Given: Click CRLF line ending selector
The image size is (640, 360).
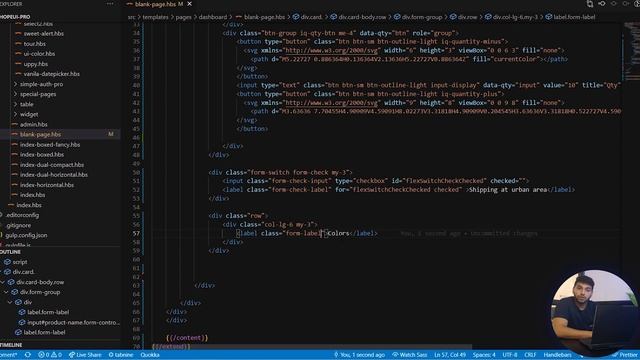Looking at the screenshot, I should [x=530, y=355].
